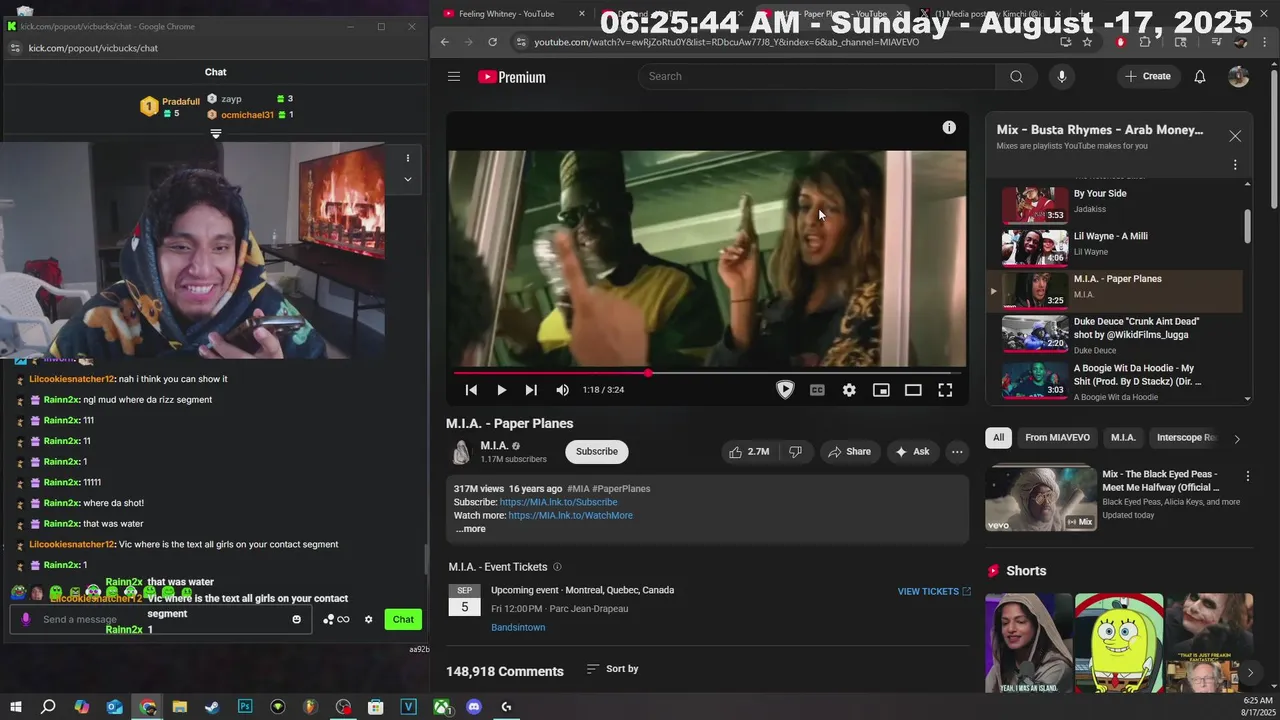This screenshot has height=720, width=1280.
Task: Click the YouTube search magnifier button
Action: pyautogui.click(x=1016, y=77)
